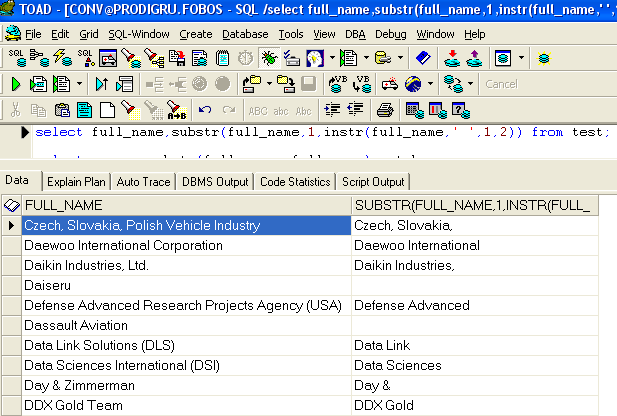
Task: Select the DDX Gold Team cell
Action: 186,406
